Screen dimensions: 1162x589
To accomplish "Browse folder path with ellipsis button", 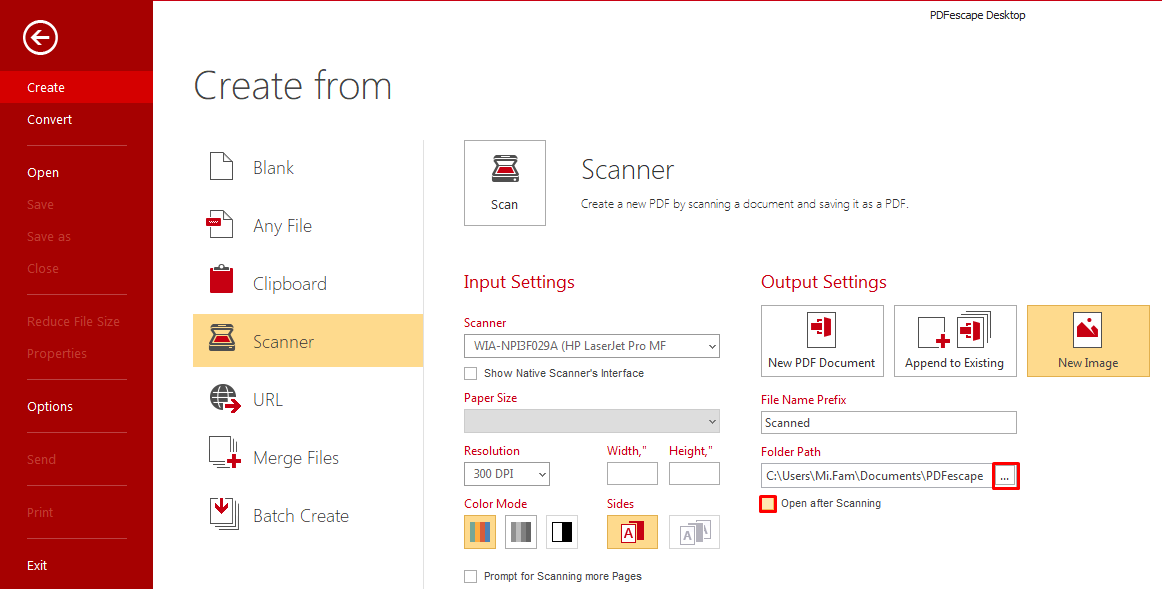I will coord(1005,476).
